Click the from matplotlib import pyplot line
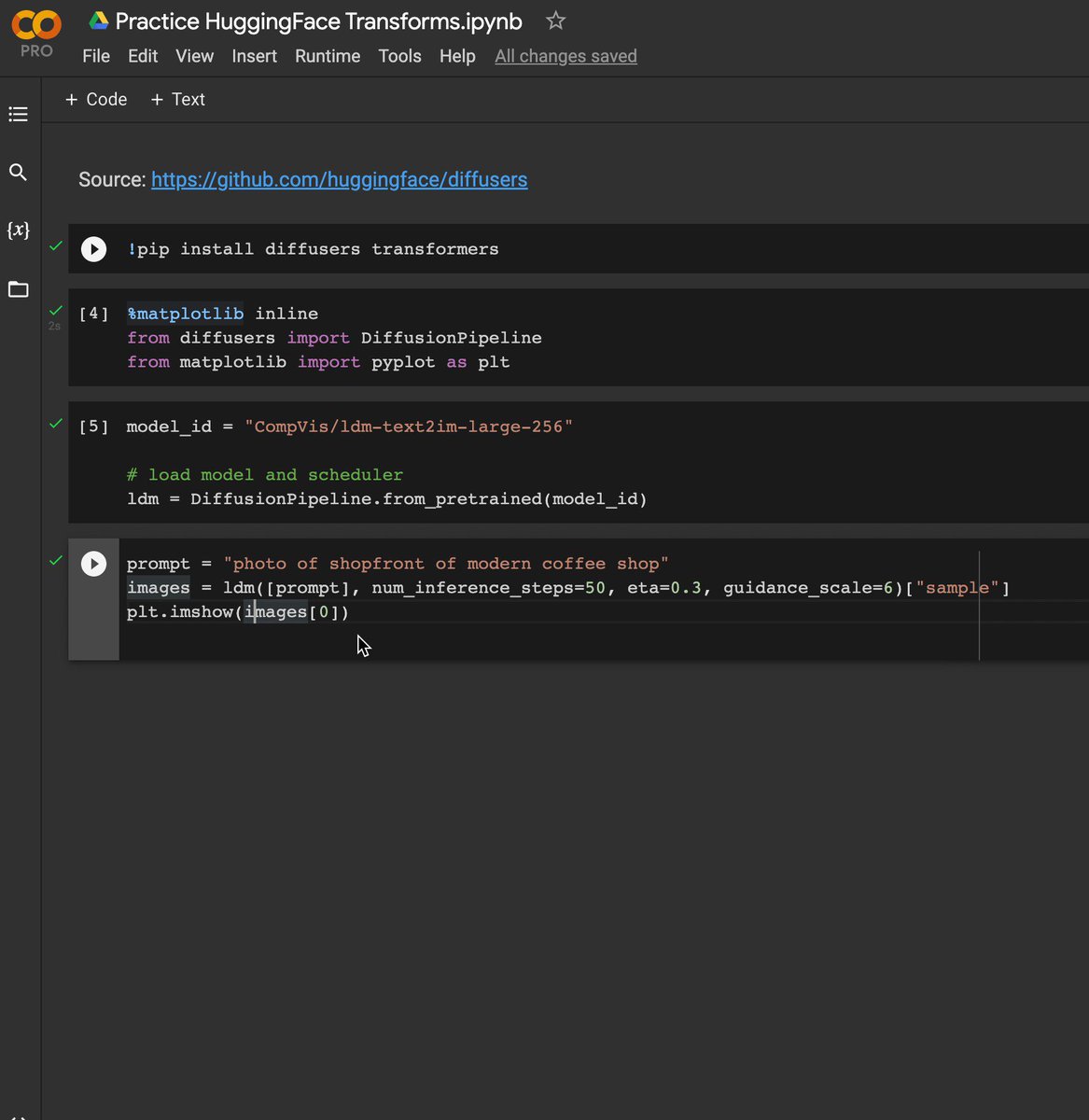 [x=318, y=362]
